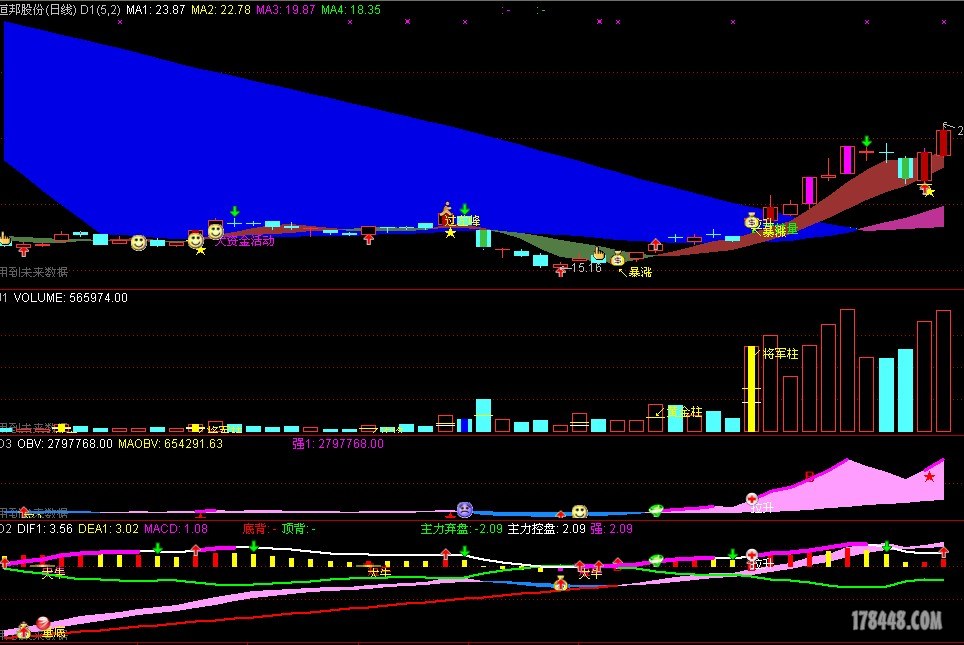Screen dimensions: 964x645
Task: Click the green down arrow atop latest candles
Action: (x=867, y=142)
